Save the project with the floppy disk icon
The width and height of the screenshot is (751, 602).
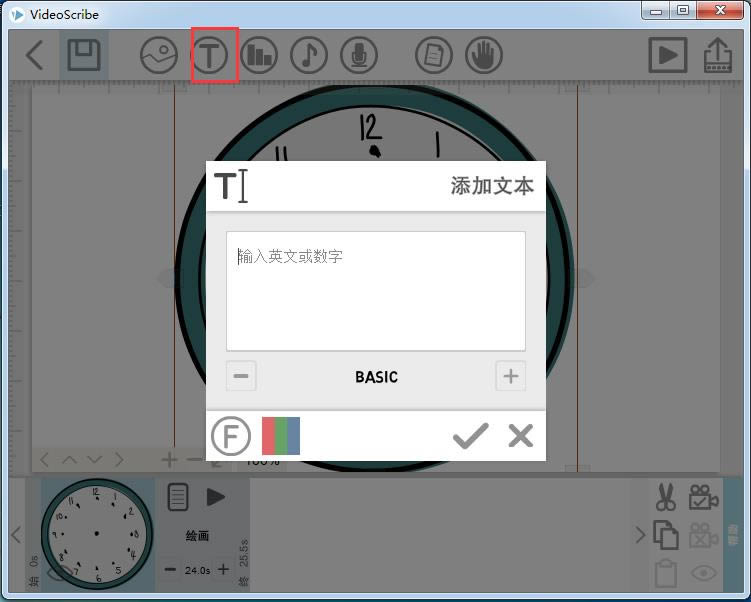(84, 56)
